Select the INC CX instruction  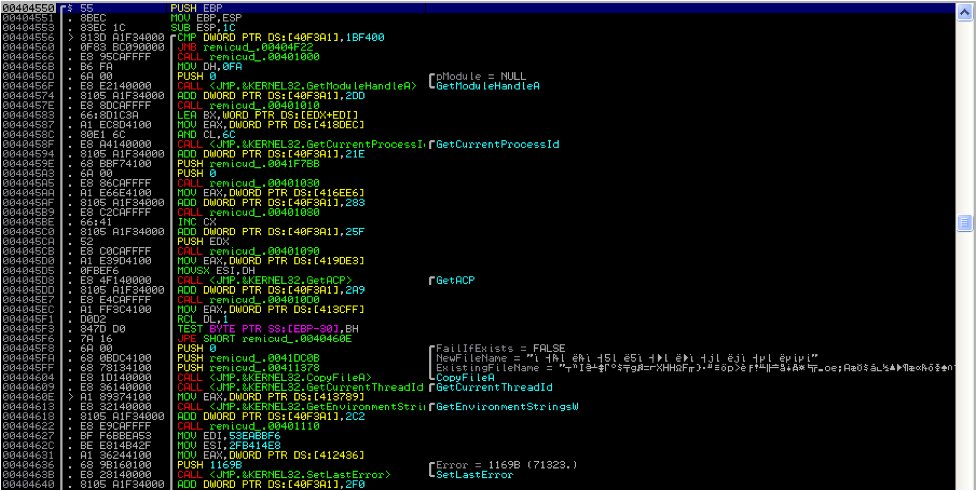pyautogui.click(x=196, y=222)
